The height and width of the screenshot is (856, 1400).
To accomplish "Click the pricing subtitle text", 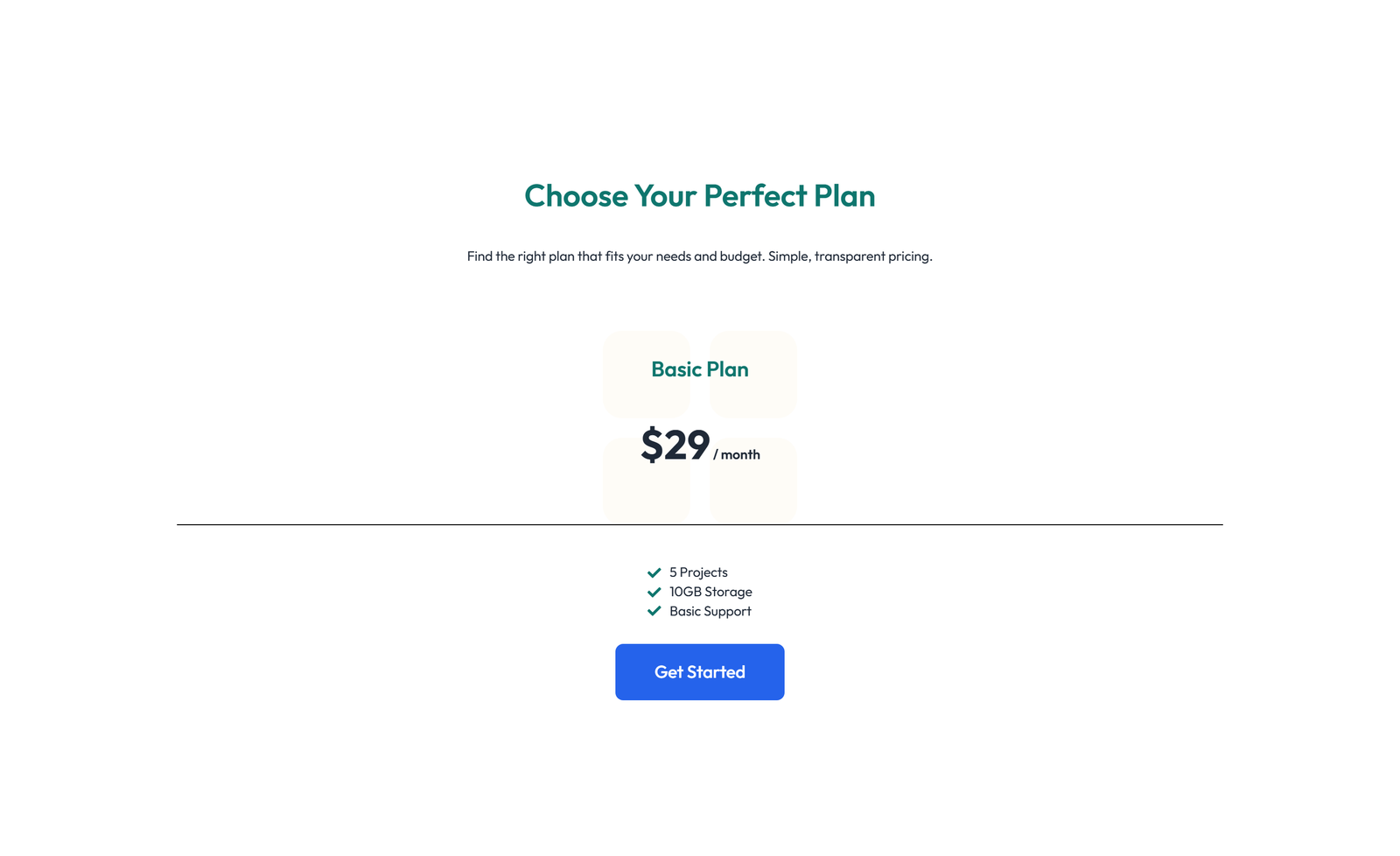I will pos(699,256).
